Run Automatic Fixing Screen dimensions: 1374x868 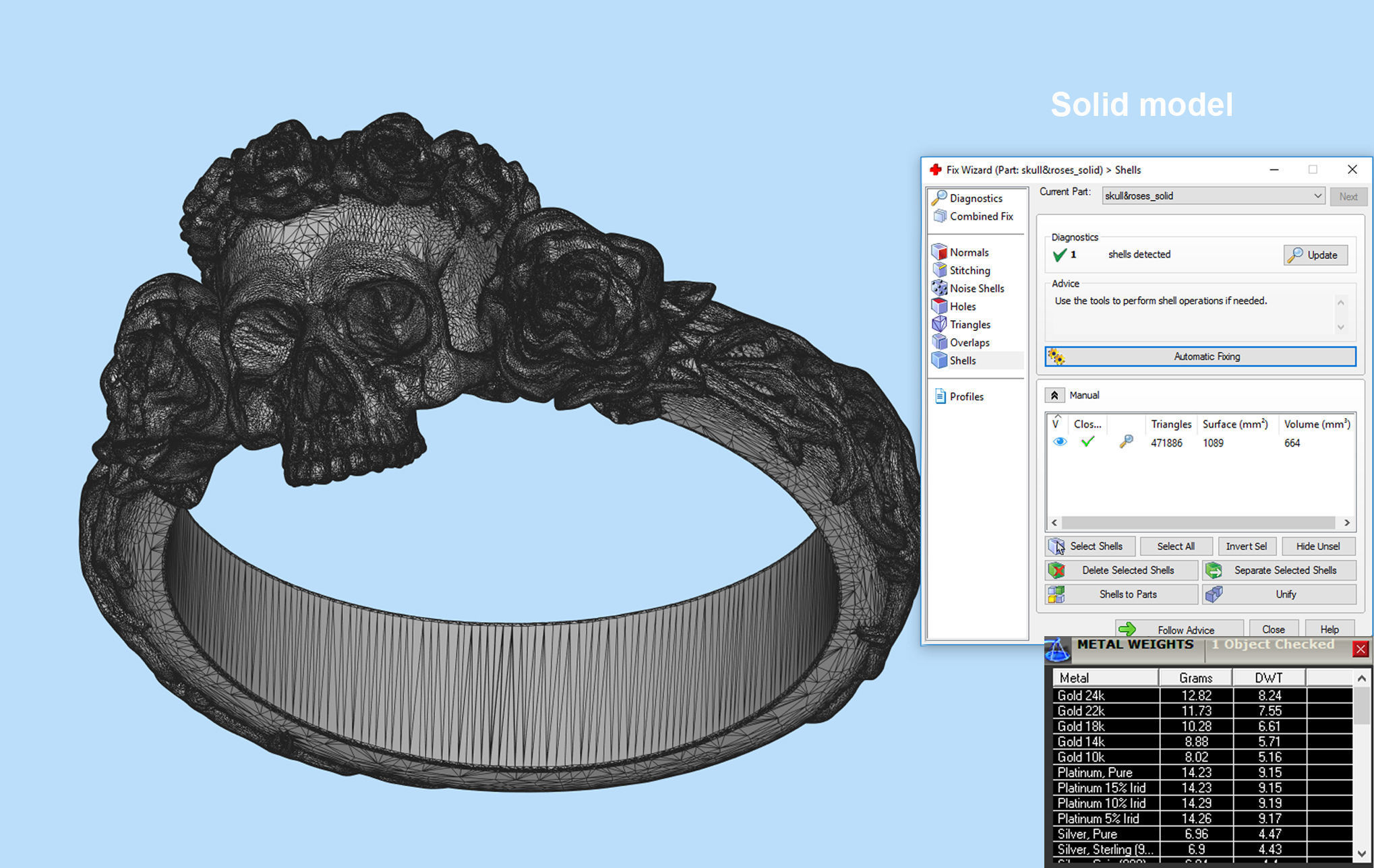click(x=1200, y=356)
